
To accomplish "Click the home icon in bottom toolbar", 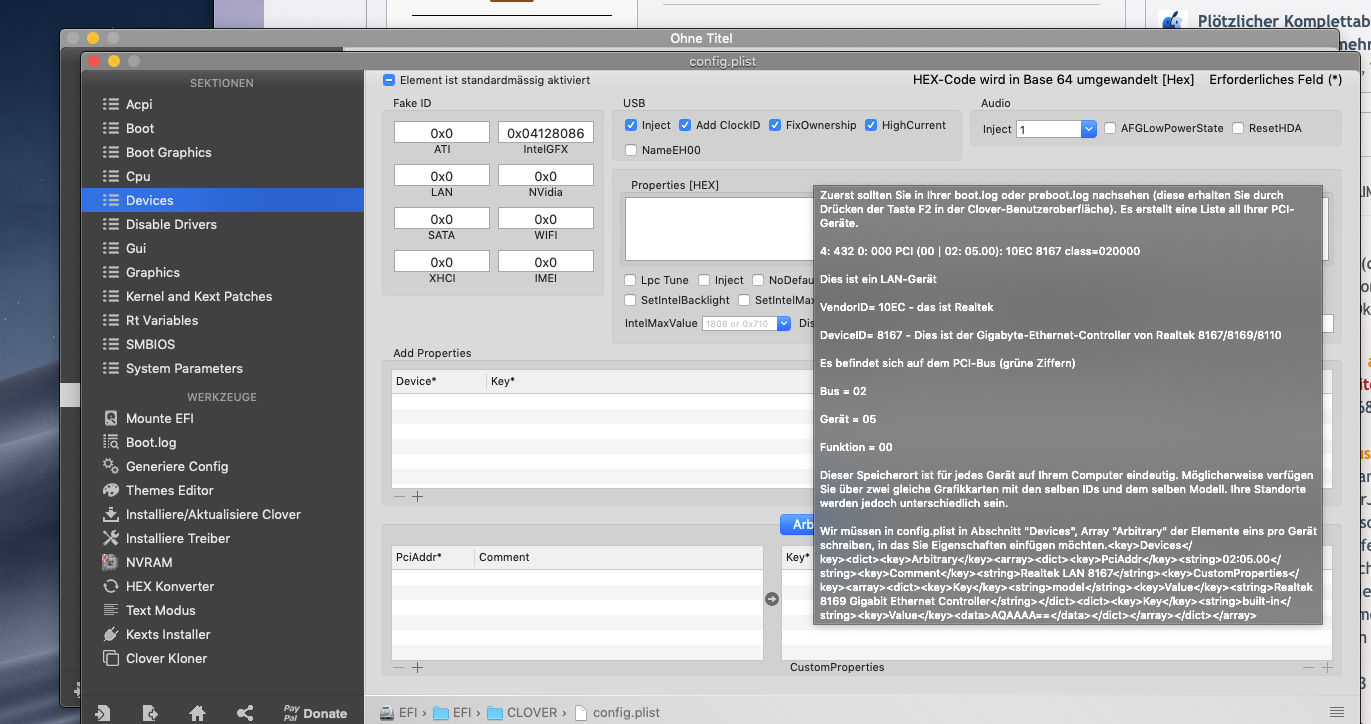I will [197, 713].
